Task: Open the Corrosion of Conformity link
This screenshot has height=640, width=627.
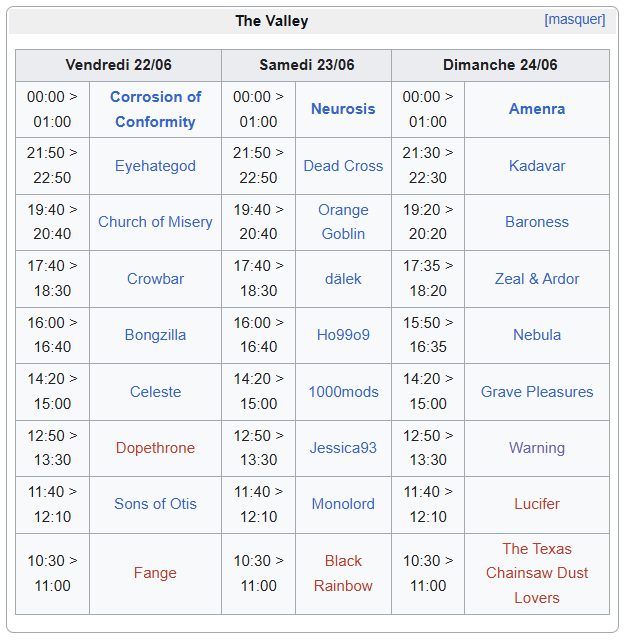Action: (x=156, y=109)
